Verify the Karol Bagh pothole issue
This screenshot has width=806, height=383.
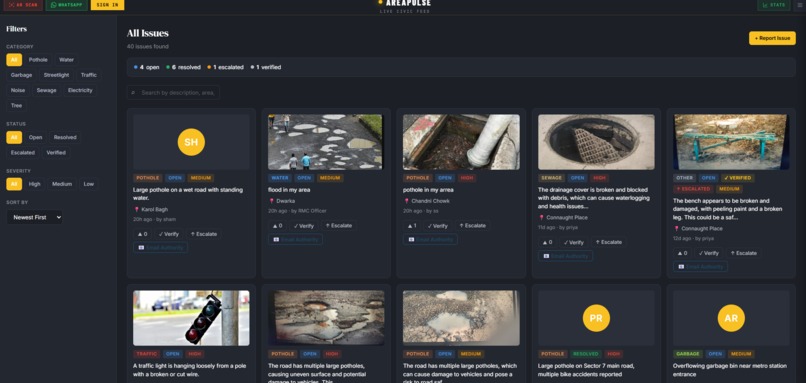(x=169, y=234)
